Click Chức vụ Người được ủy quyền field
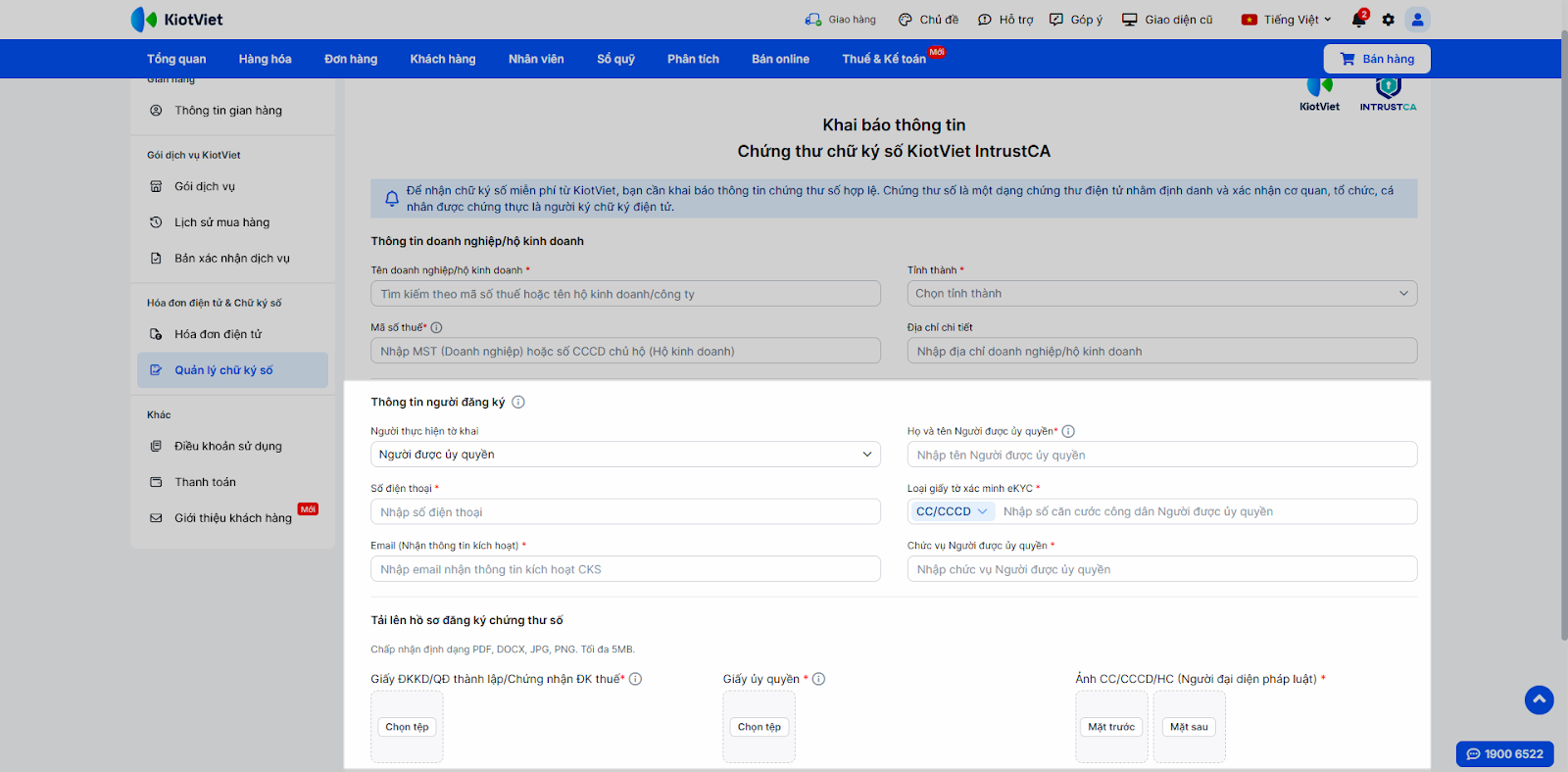 point(1162,569)
